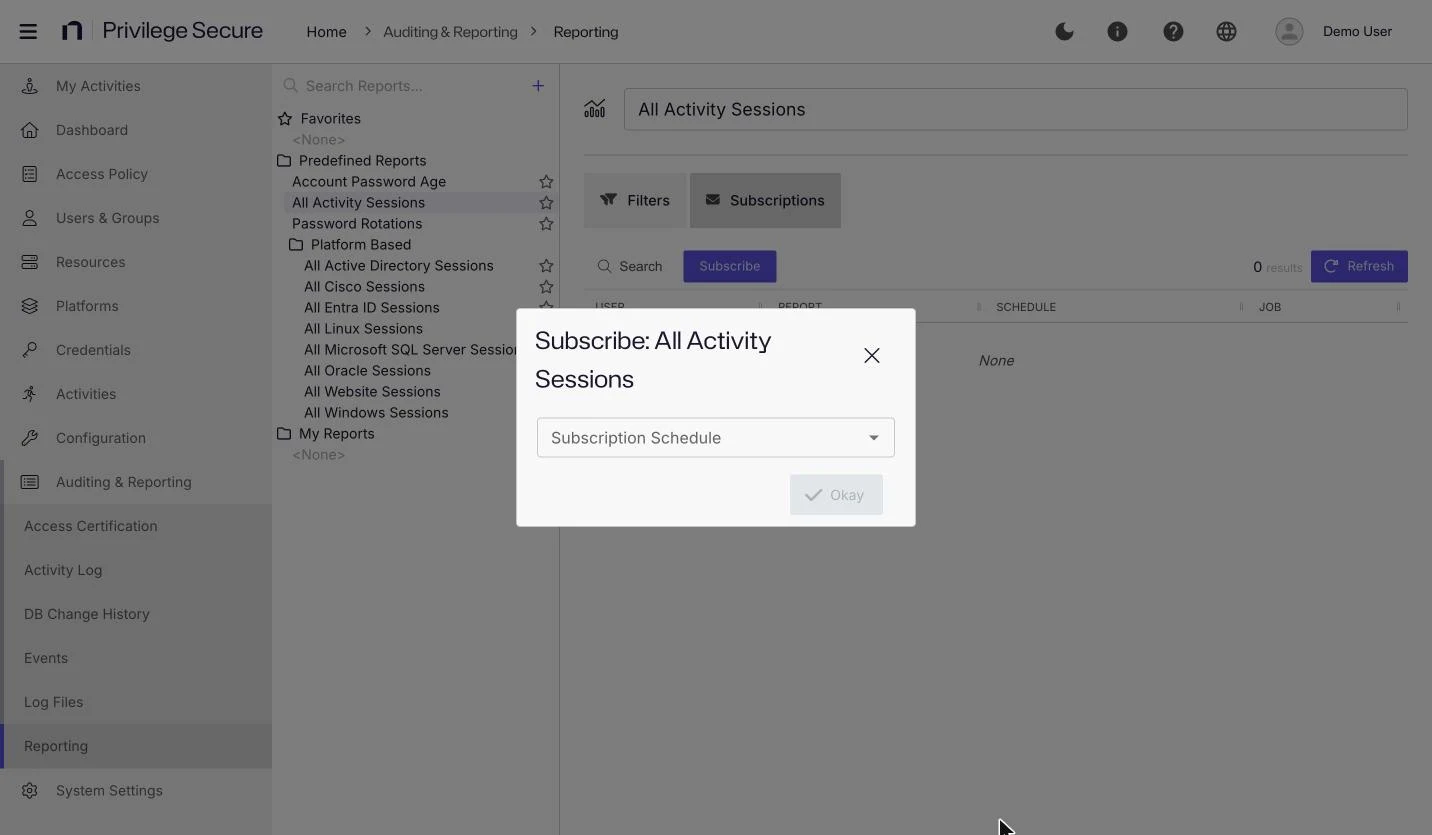Open System Settings in sidebar

(x=136, y=790)
